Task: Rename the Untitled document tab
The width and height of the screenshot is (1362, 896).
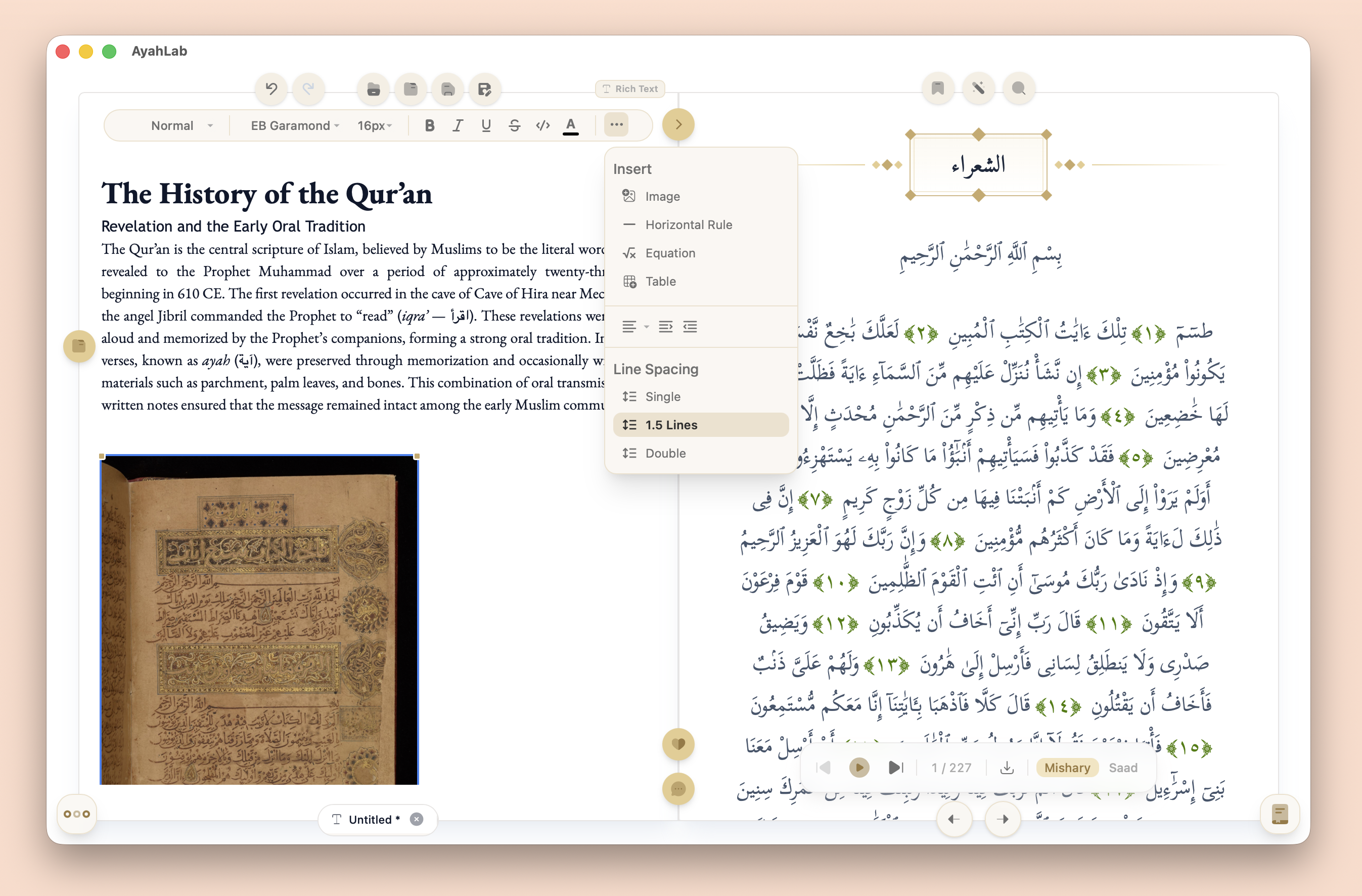Action: [373, 819]
